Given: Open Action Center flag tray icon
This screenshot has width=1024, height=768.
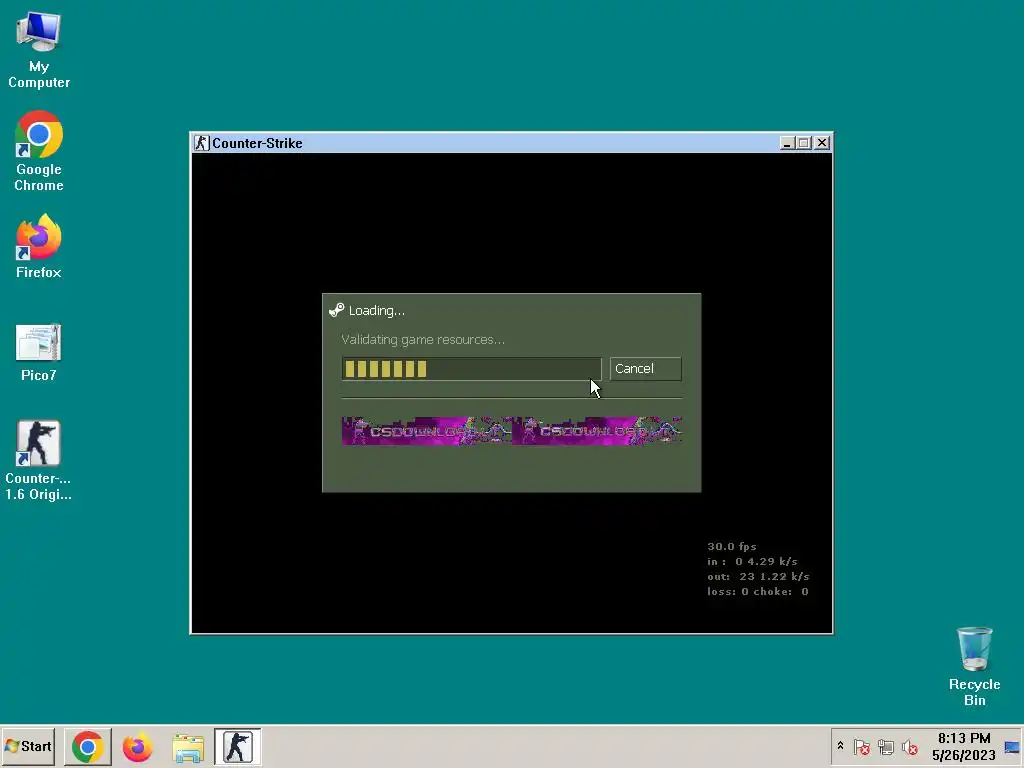Looking at the screenshot, I should click(861, 747).
